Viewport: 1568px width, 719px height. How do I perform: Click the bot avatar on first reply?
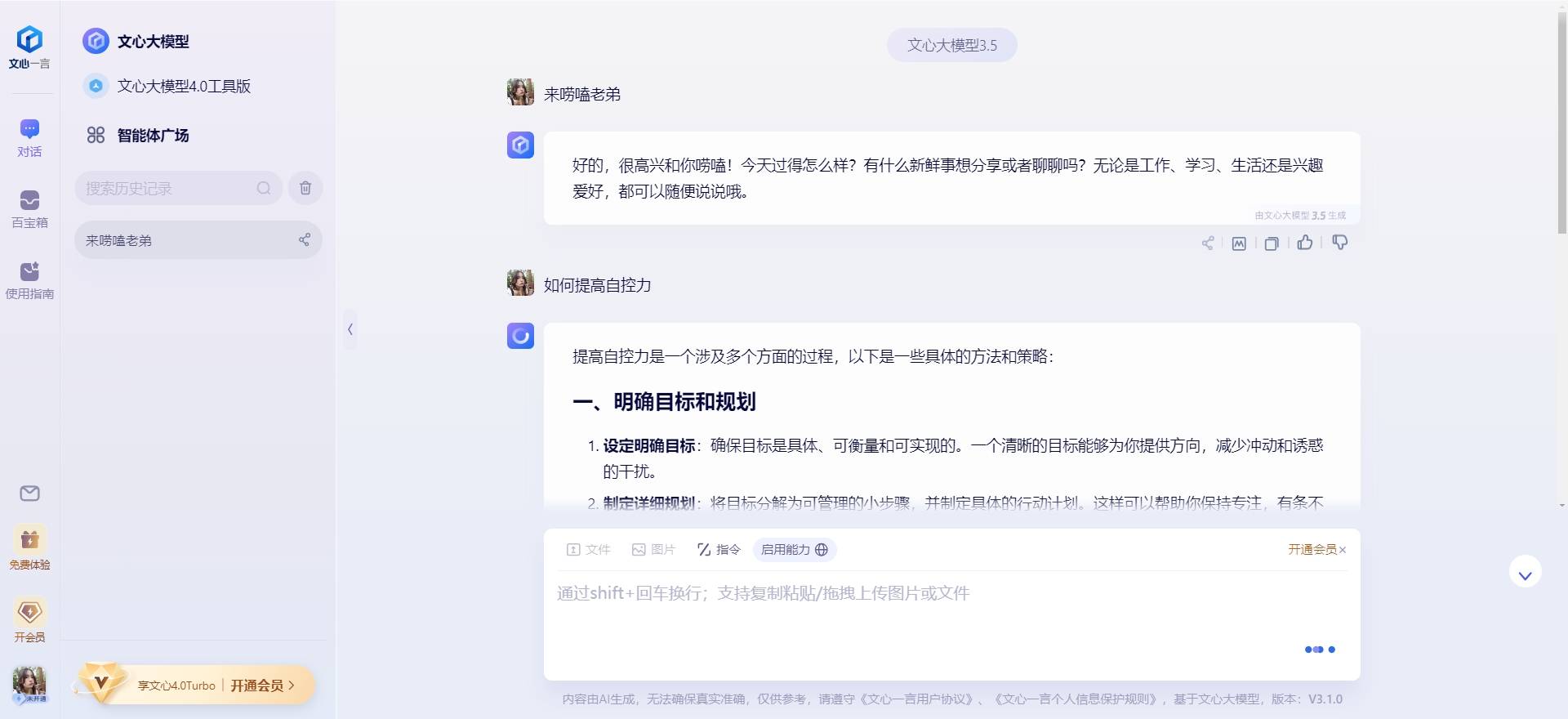click(x=520, y=145)
